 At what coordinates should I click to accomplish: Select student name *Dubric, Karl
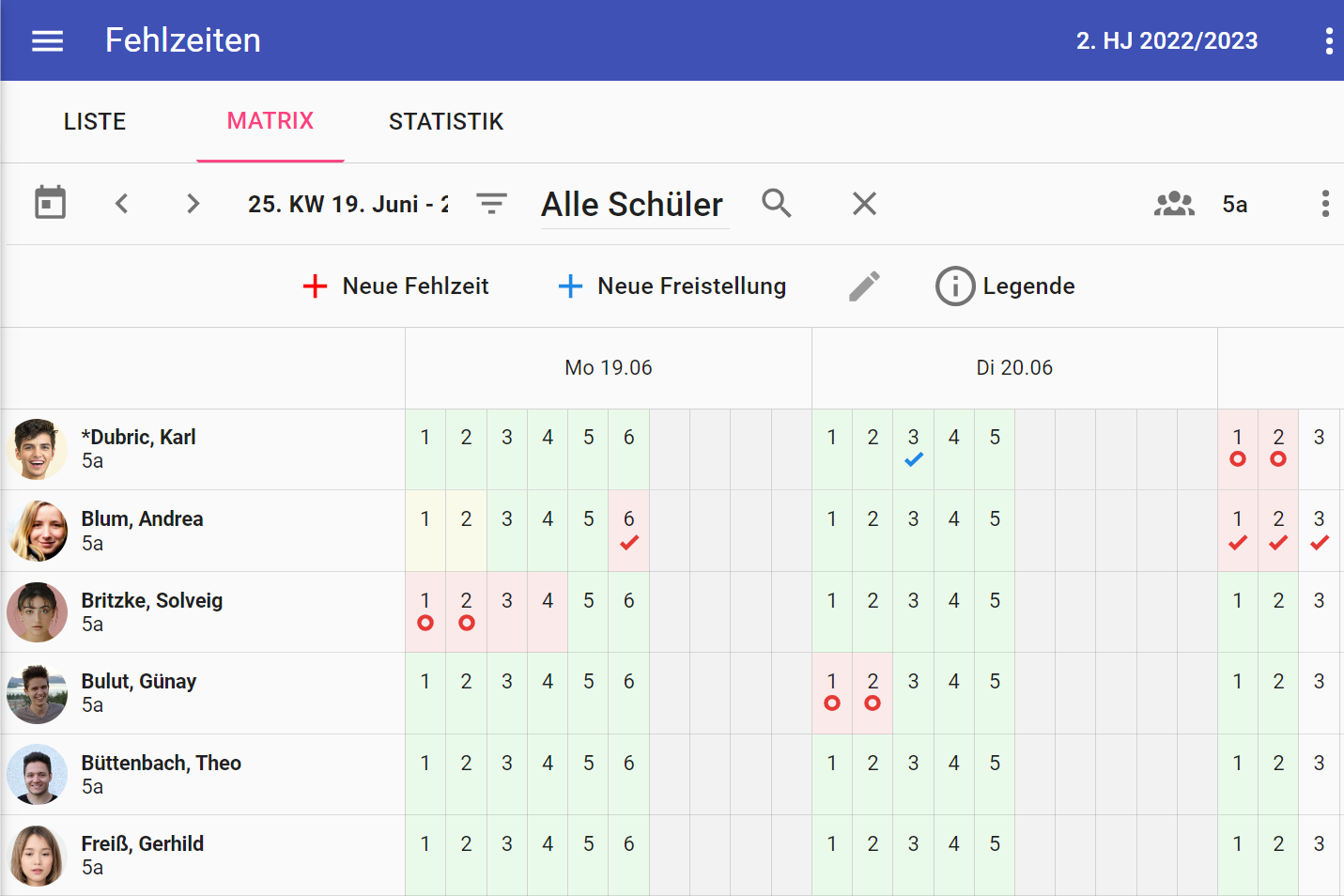click(x=139, y=437)
